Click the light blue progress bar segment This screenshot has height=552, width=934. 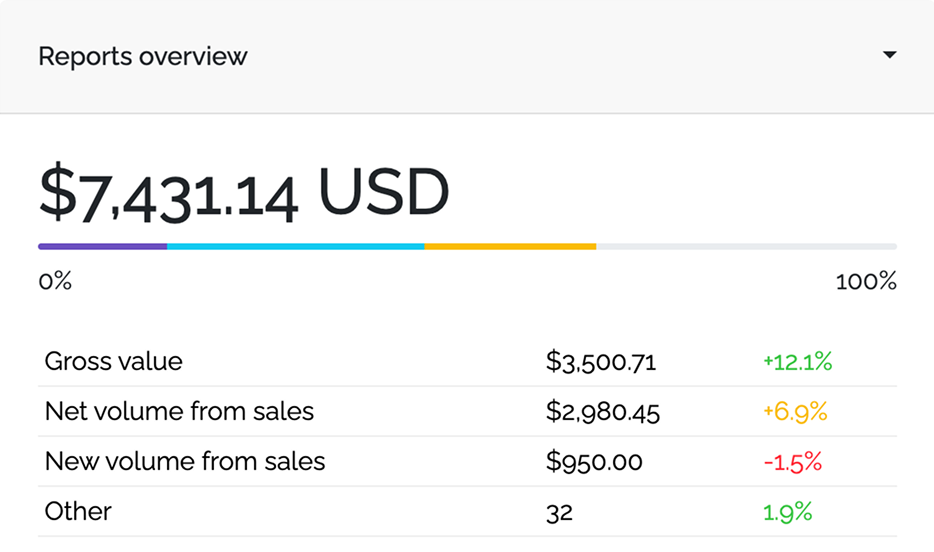(295, 246)
